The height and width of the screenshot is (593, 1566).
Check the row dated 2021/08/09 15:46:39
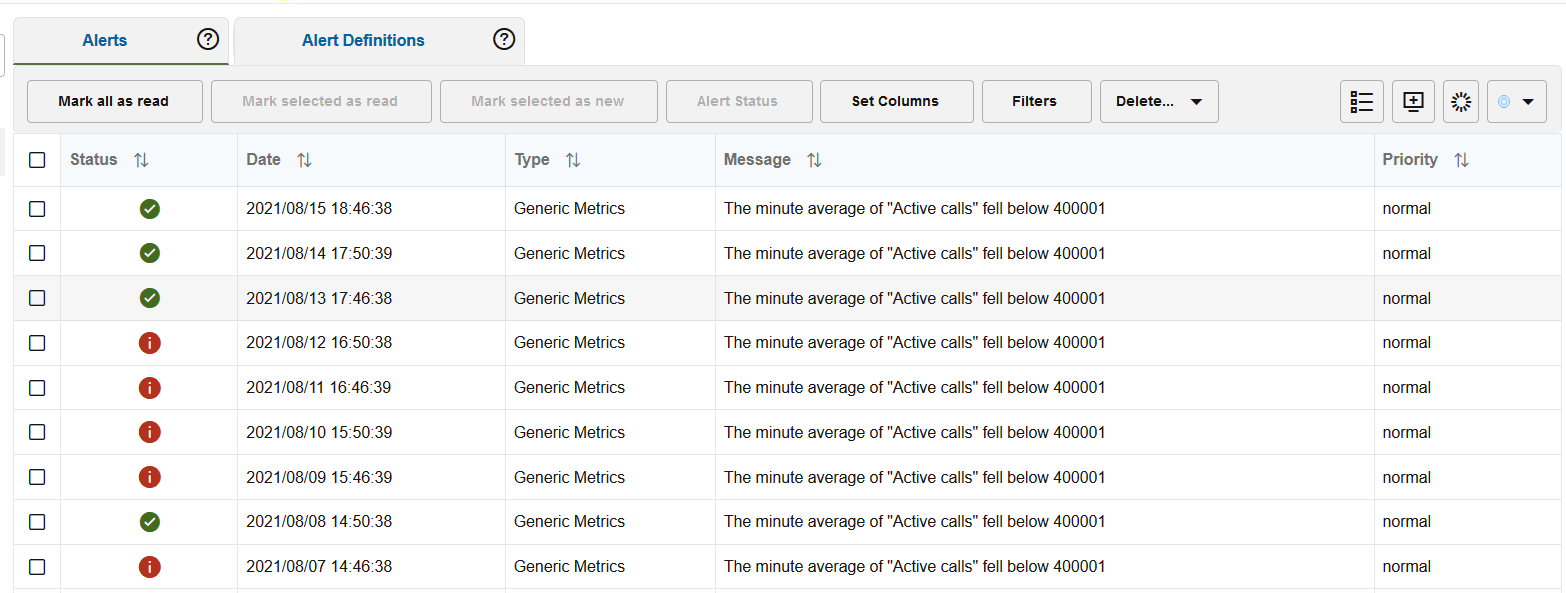37,477
